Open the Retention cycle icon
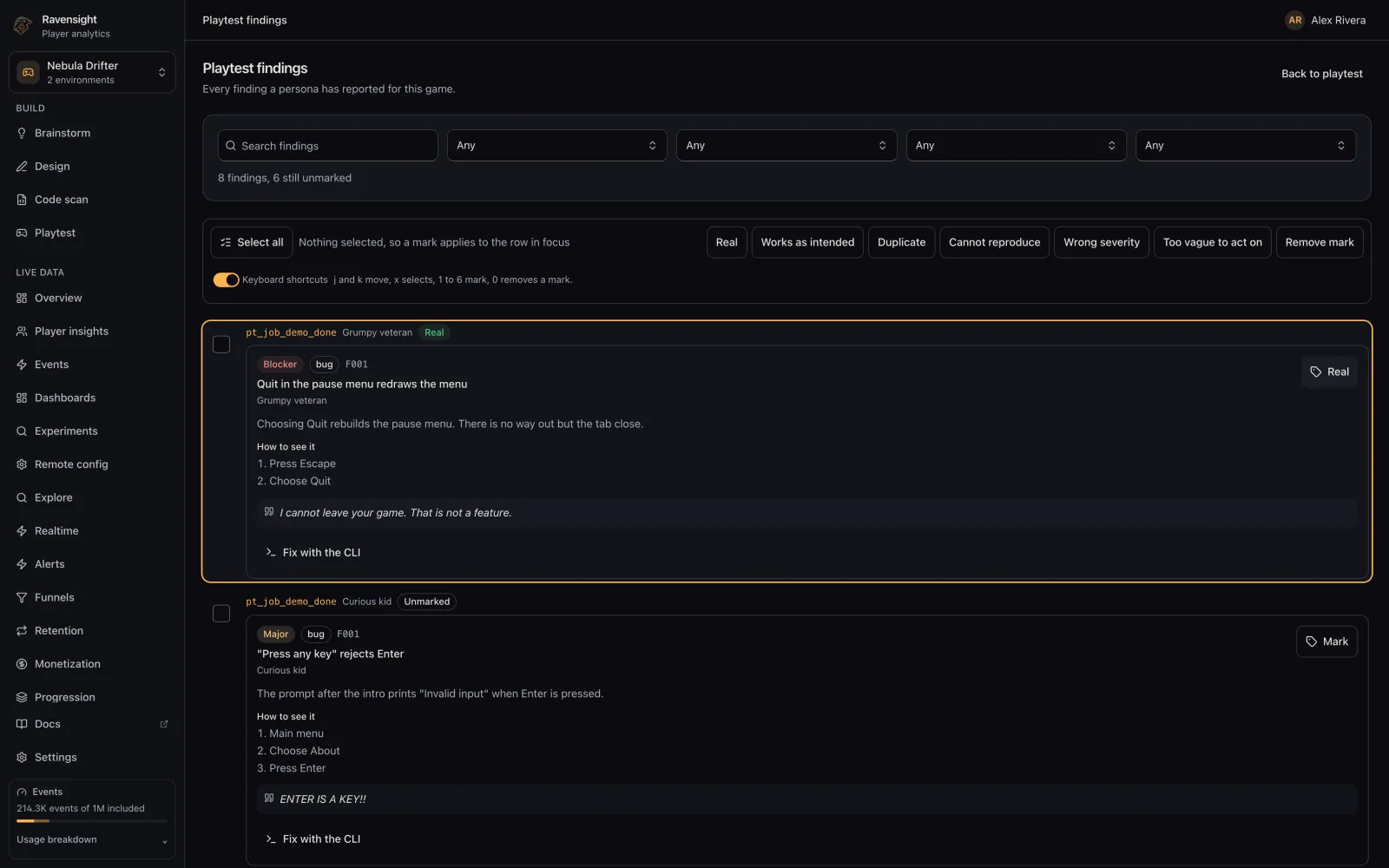This screenshot has width=1389, height=868. click(22, 630)
